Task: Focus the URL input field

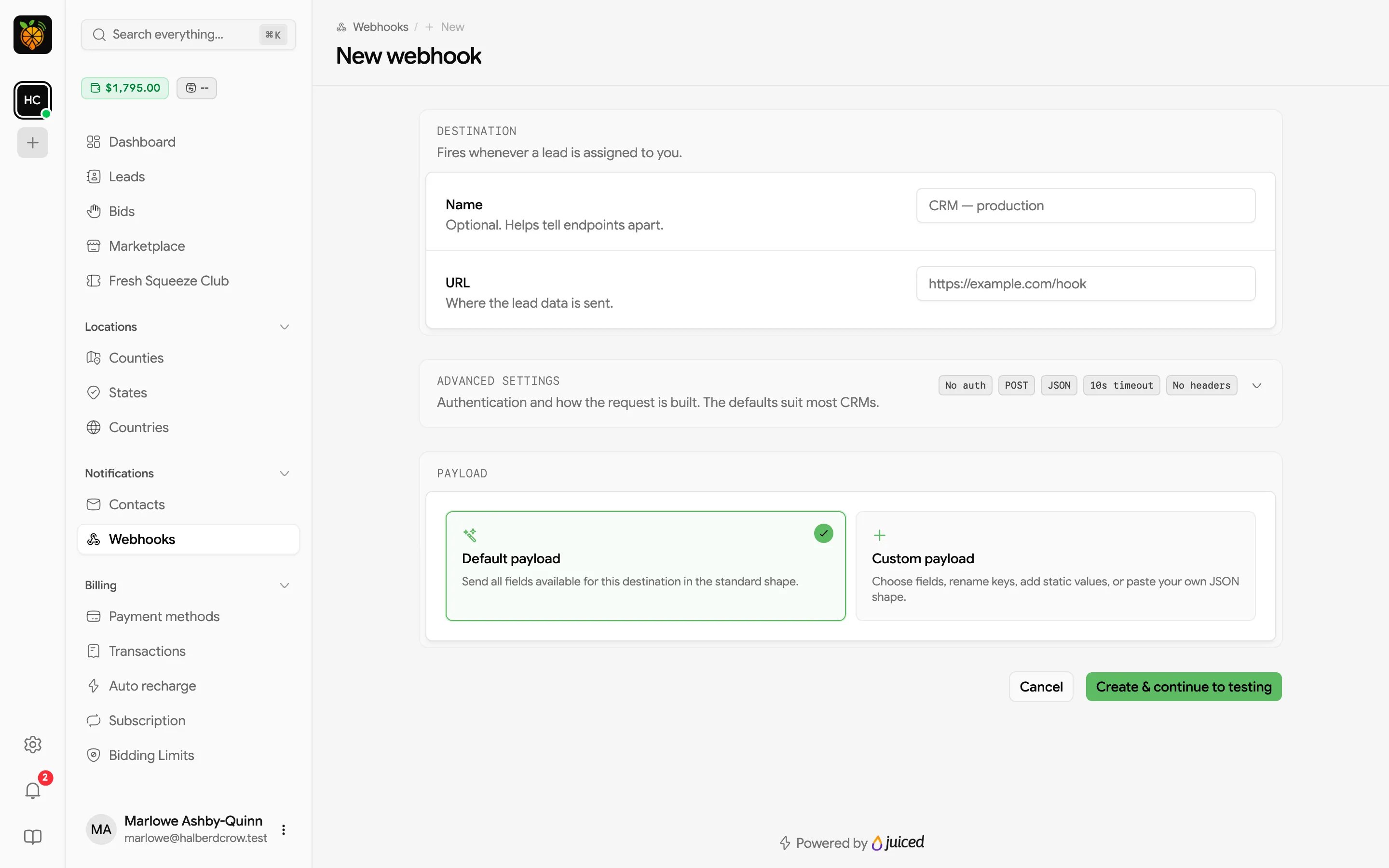Action: coord(1085,284)
